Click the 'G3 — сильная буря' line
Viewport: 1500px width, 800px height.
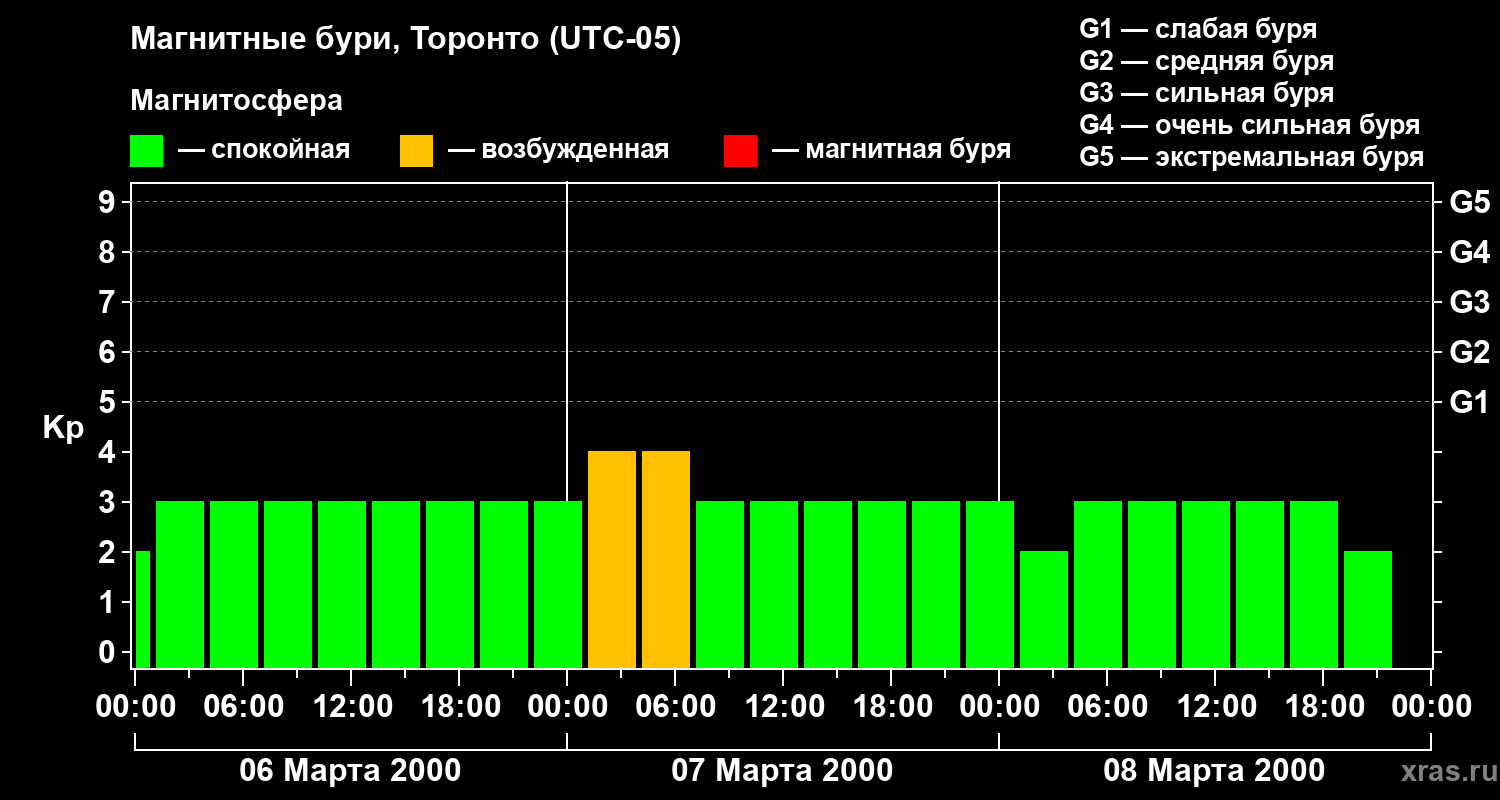(x=1206, y=93)
